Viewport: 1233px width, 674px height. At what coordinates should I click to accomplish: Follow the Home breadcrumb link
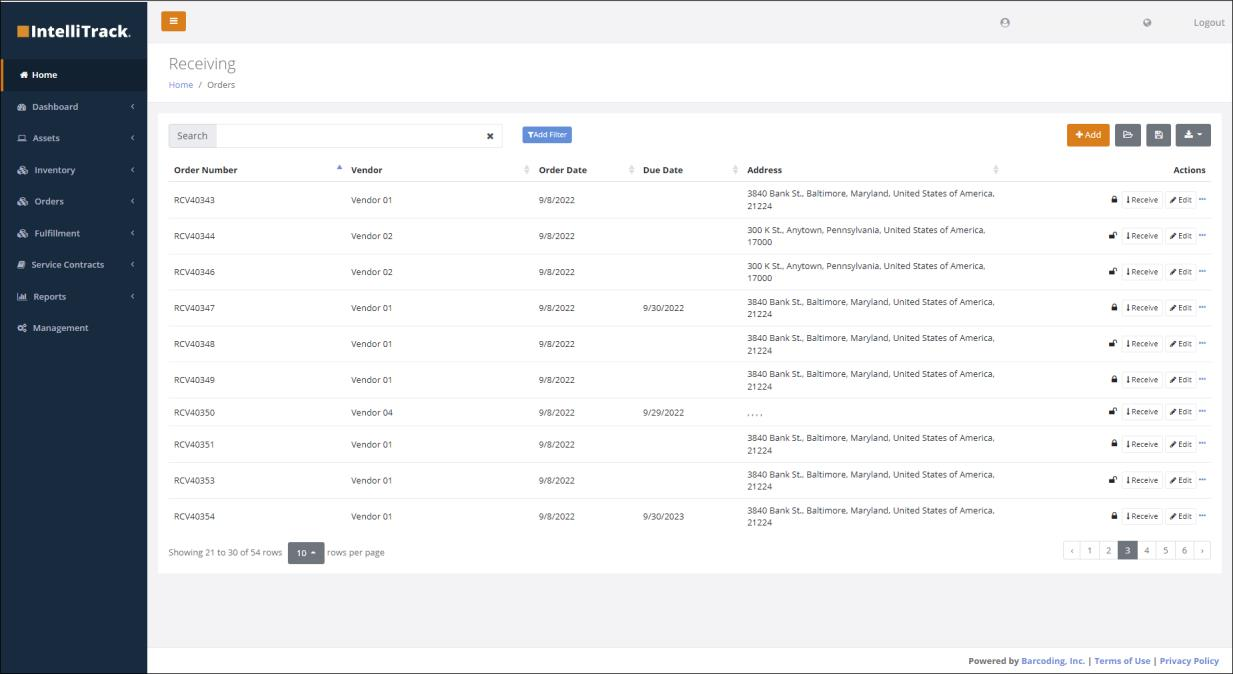pyautogui.click(x=181, y=85)
